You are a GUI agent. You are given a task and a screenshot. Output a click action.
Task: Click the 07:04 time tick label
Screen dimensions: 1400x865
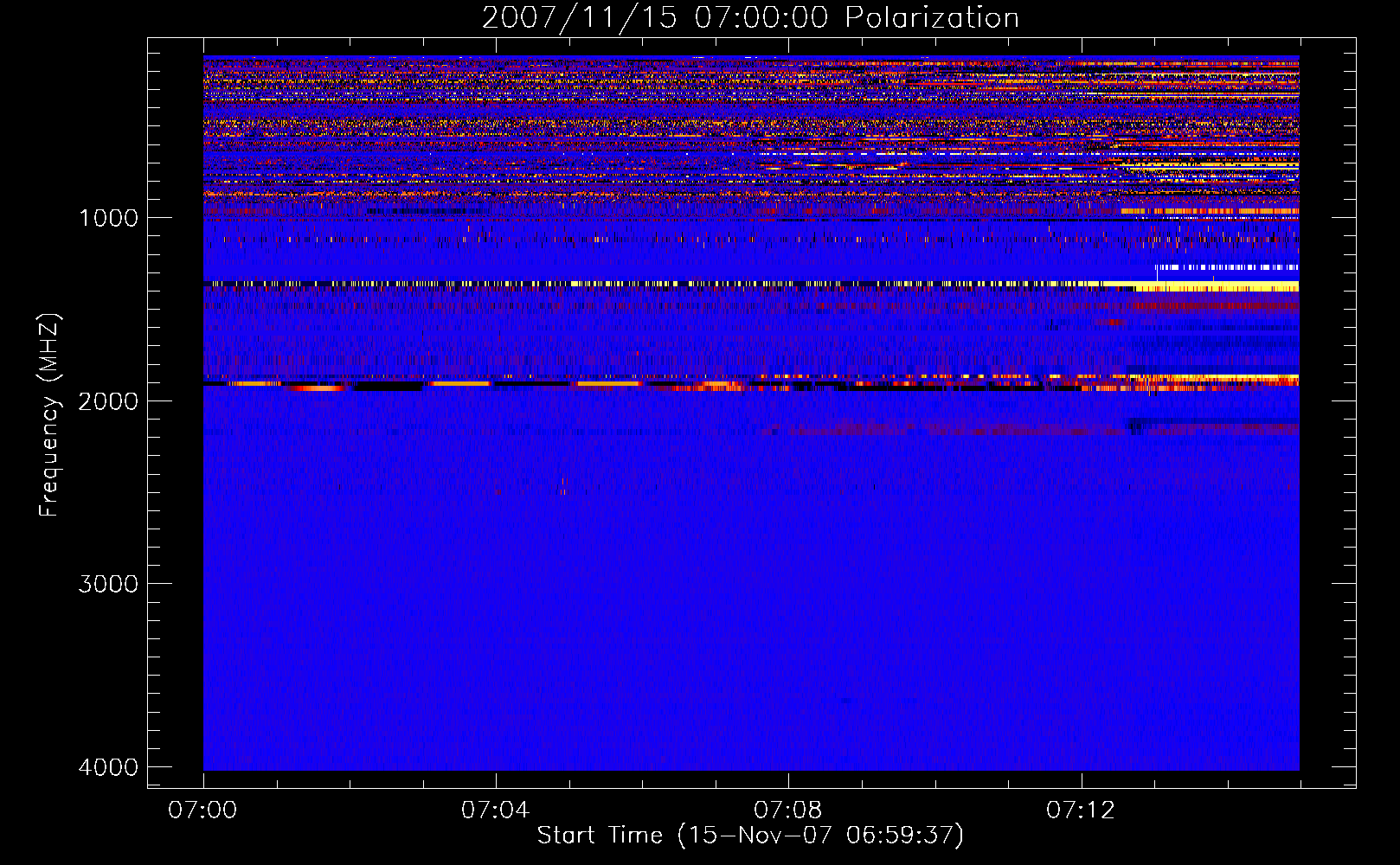[x=495, y=811]
